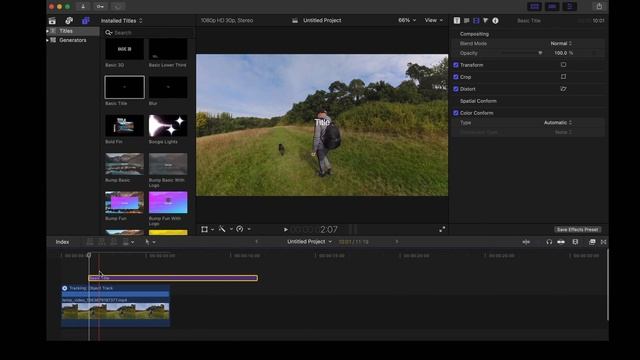Select the Bold Fin title thumbnail

(x=124, y=126)
